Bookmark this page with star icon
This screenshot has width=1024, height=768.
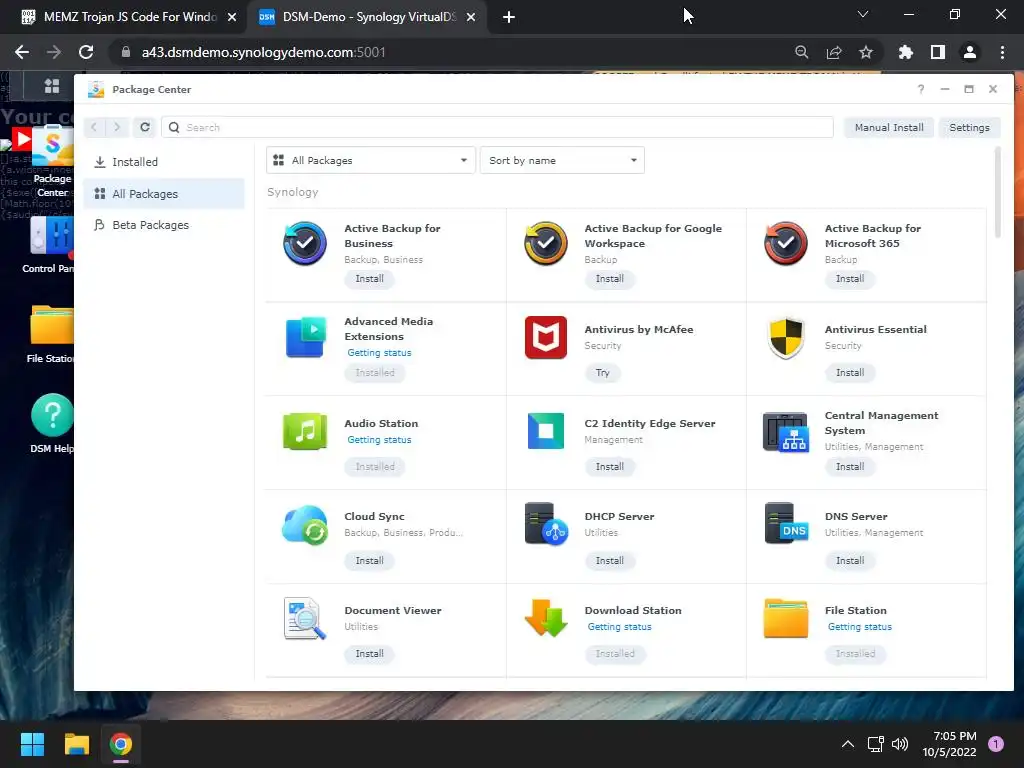[866, 52]
